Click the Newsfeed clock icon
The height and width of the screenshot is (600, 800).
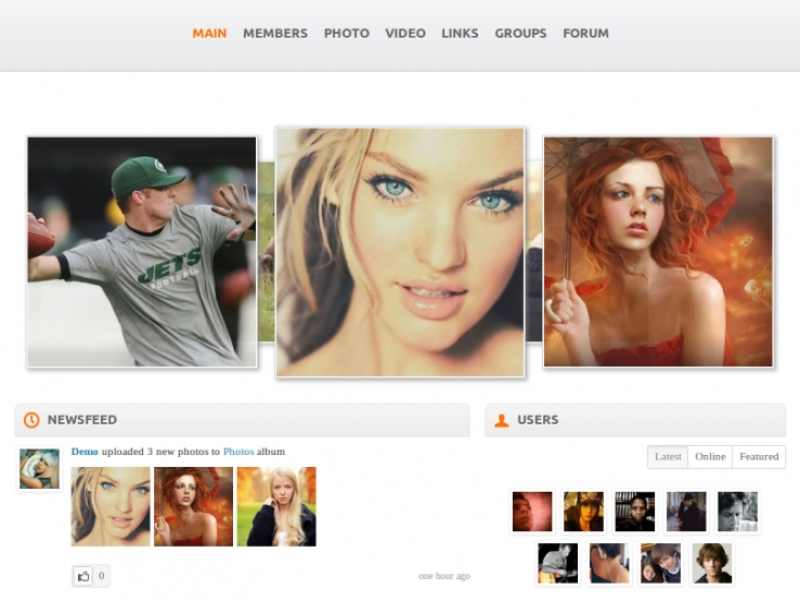32,420
